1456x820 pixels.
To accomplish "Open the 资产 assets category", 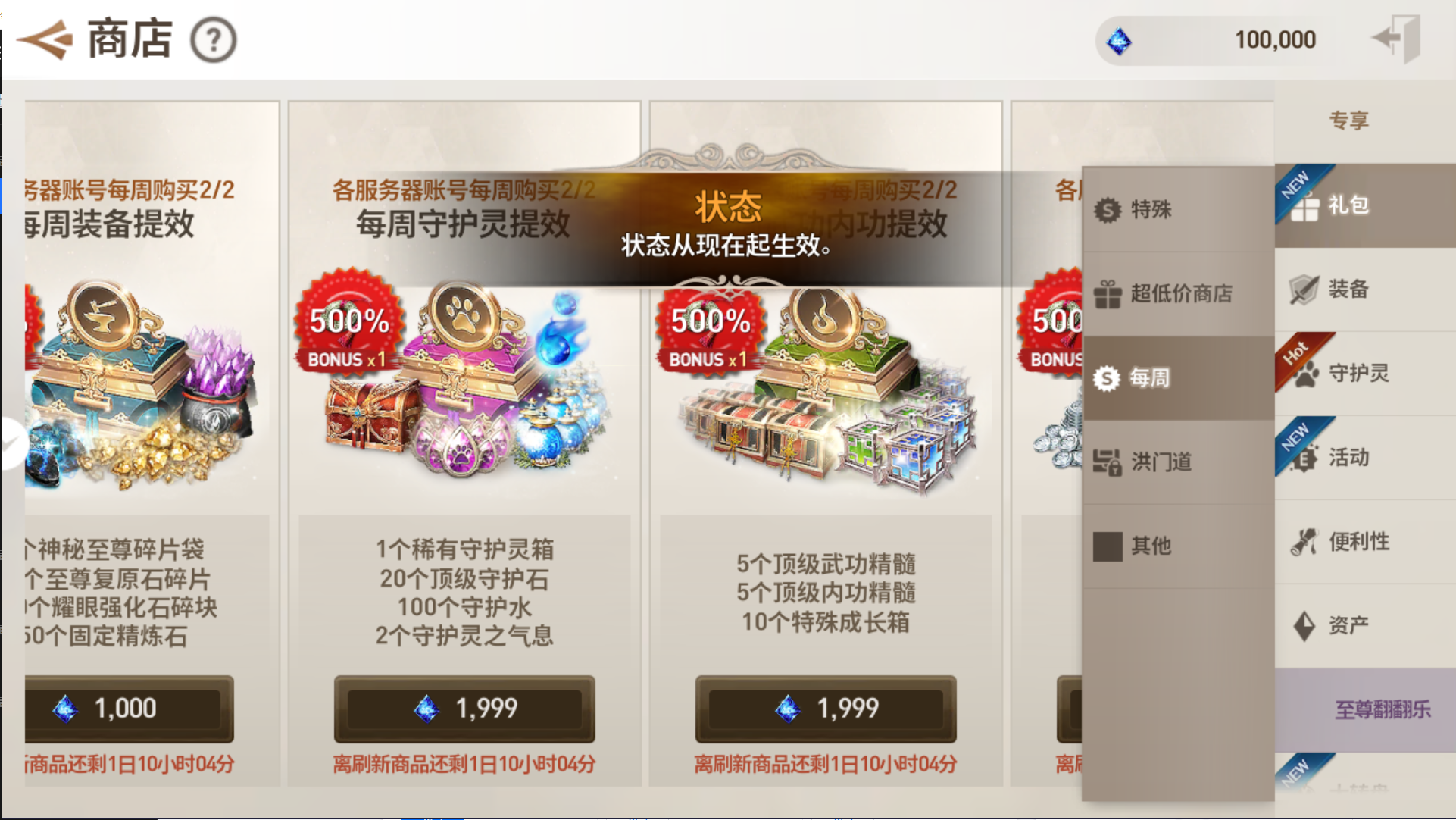I will point(1365,626).
